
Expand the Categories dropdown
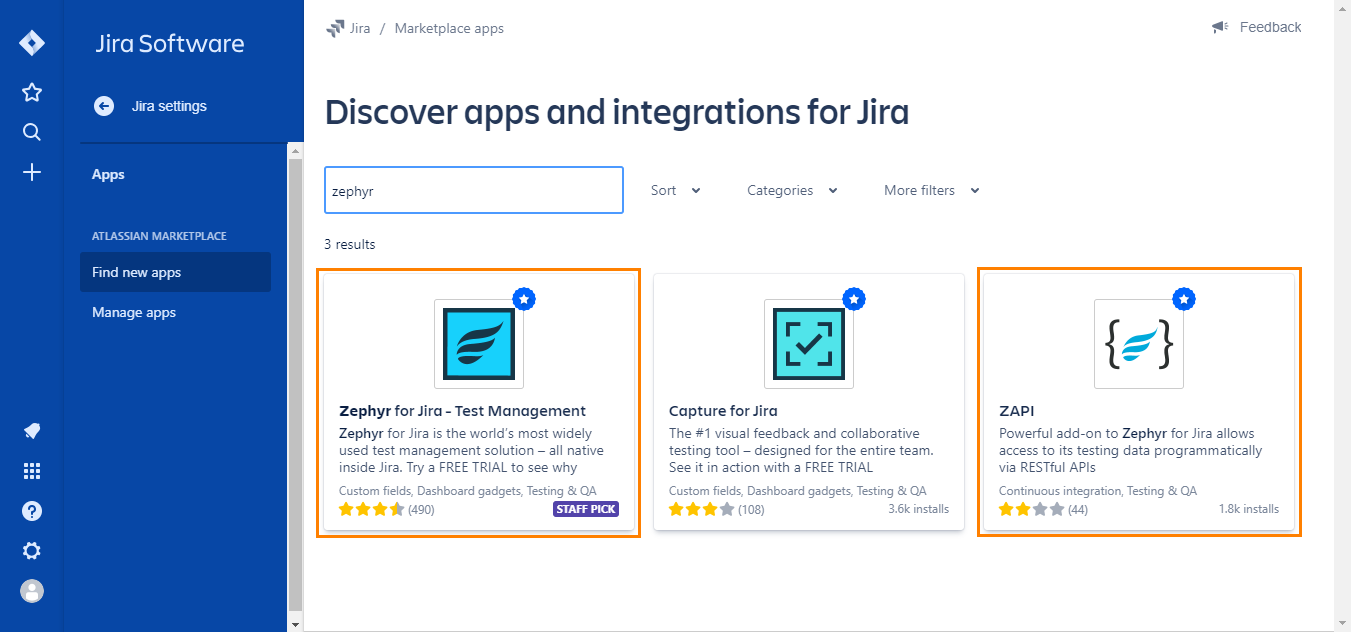click(x=792, y=190)
